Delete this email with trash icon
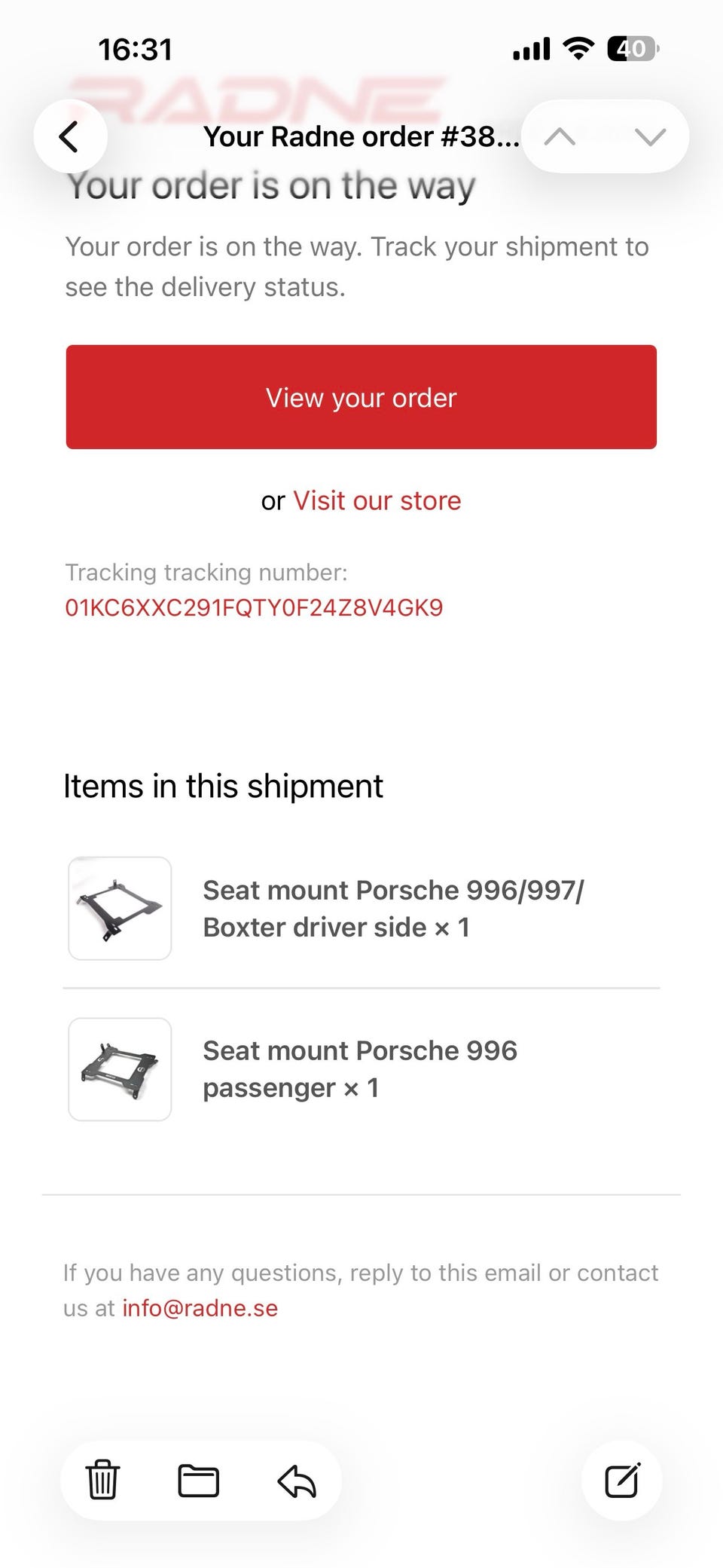This screenshot has height=1568, width=723. 102,1481
